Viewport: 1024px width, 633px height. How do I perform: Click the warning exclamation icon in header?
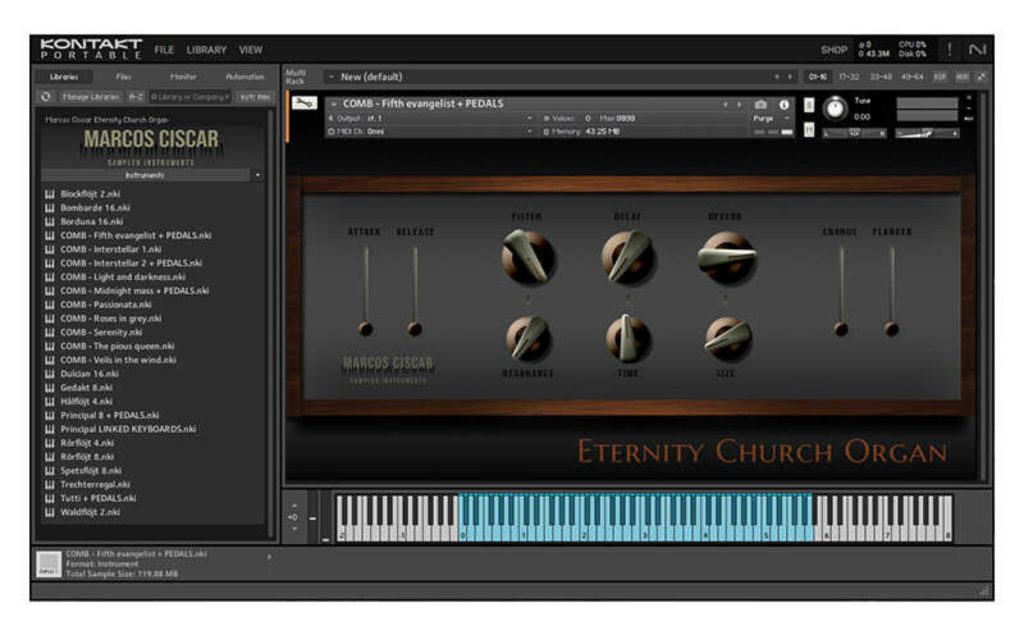tap(949, 50)
